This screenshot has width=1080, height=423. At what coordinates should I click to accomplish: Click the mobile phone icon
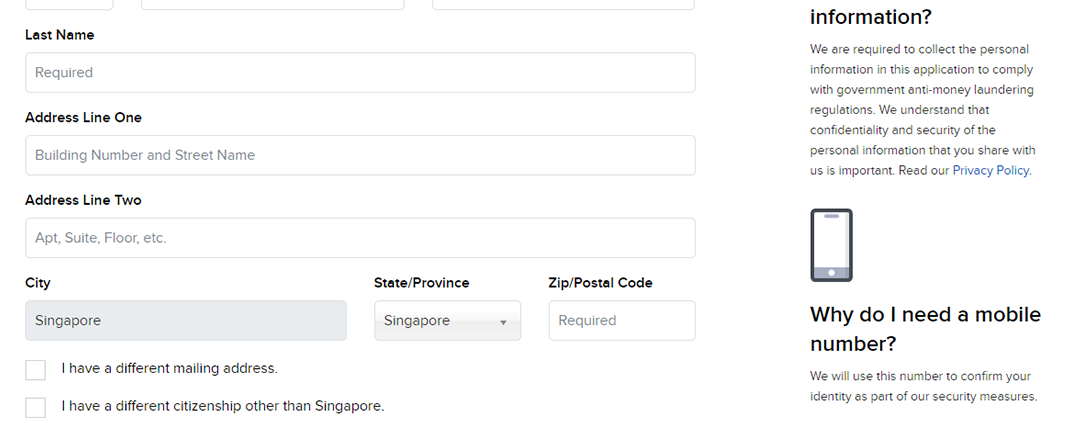click(x=831, y=245)
